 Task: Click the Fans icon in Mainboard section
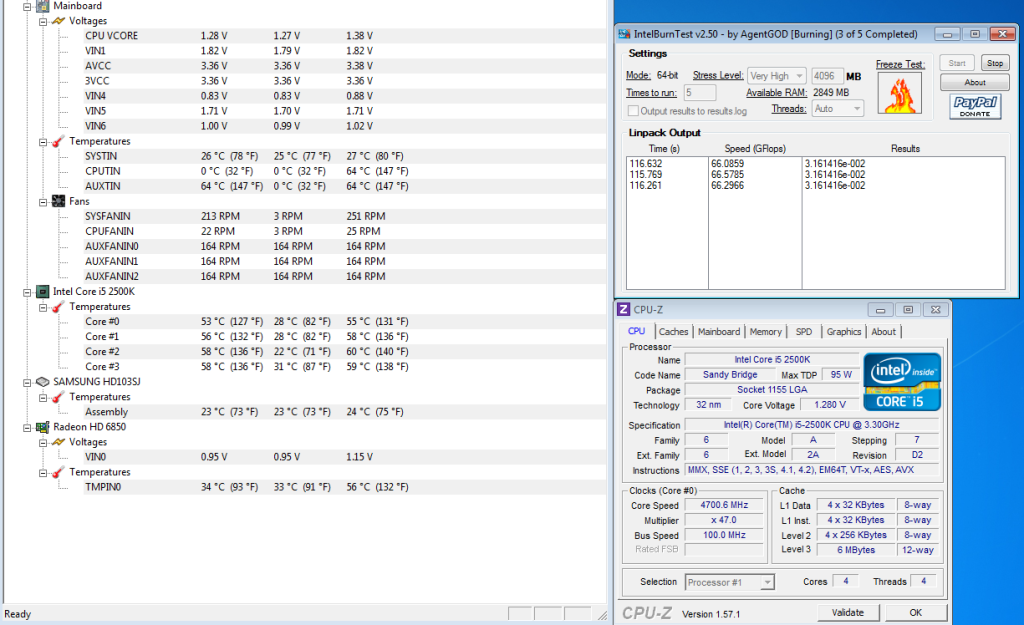pyautogui.click(x=59, y=201)
